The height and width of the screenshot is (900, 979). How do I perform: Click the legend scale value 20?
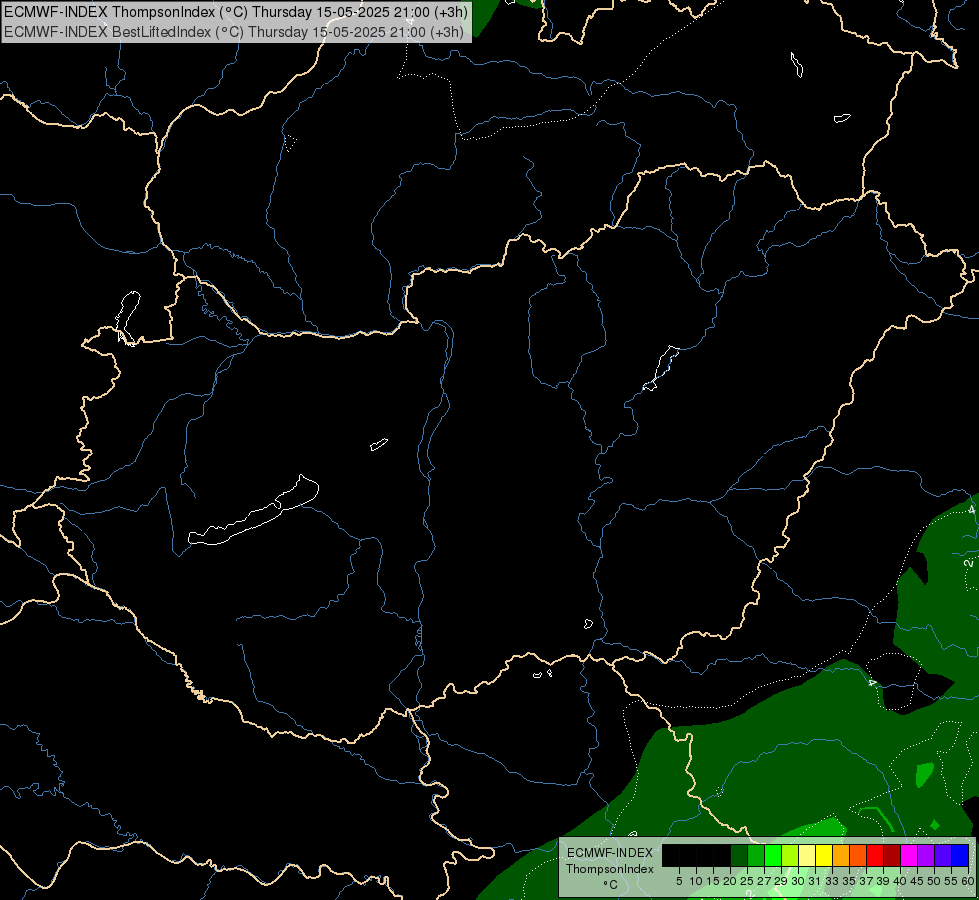point(730,881)
